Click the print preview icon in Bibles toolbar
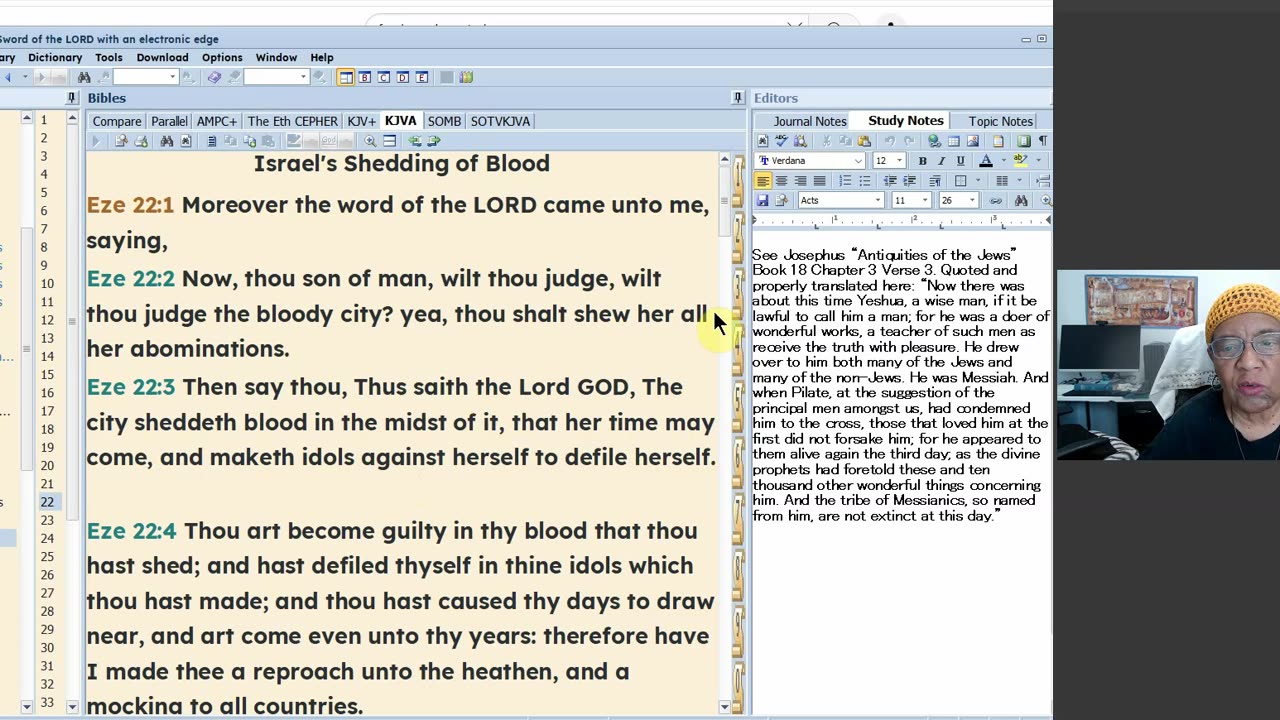 [121, 141]
